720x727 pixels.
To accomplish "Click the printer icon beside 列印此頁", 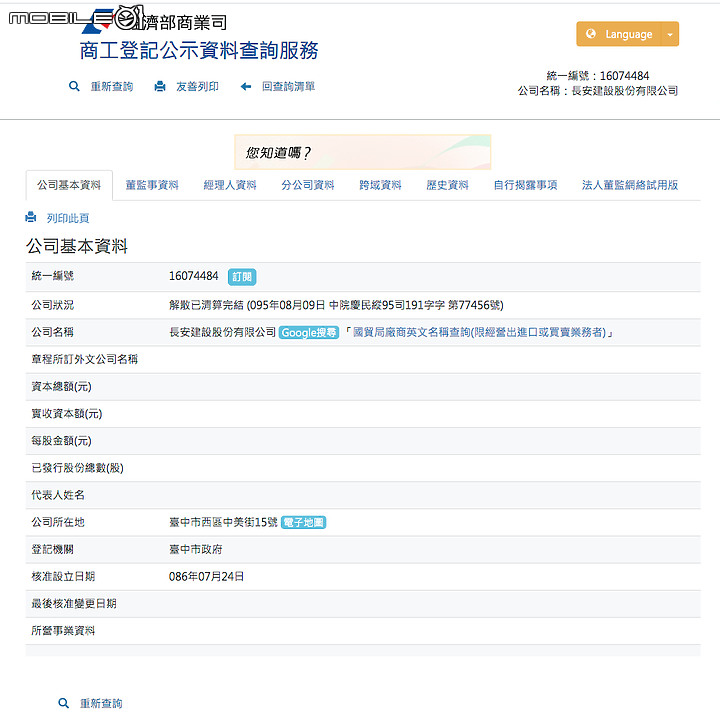I will 31,217.
